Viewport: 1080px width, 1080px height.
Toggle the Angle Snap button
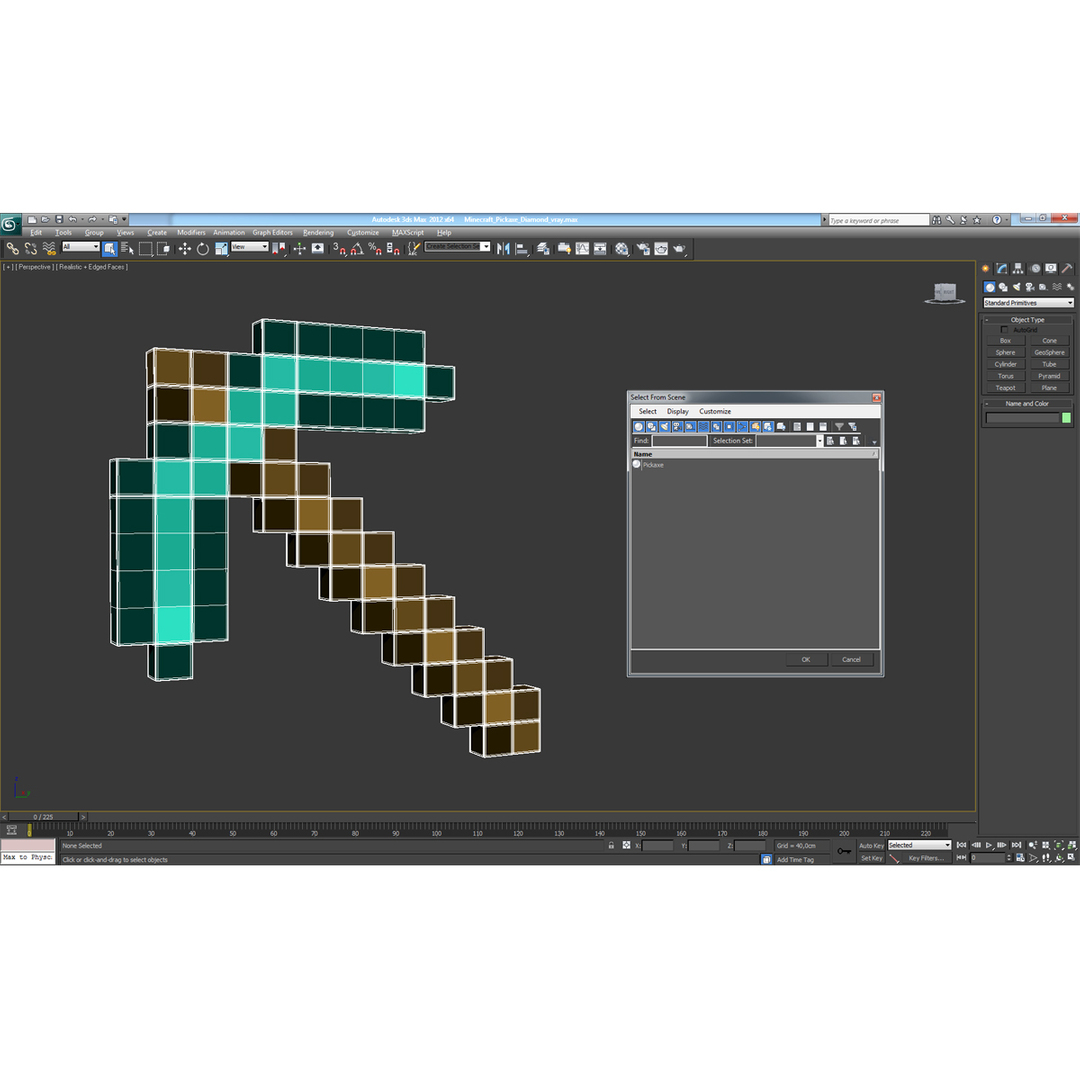357,249
